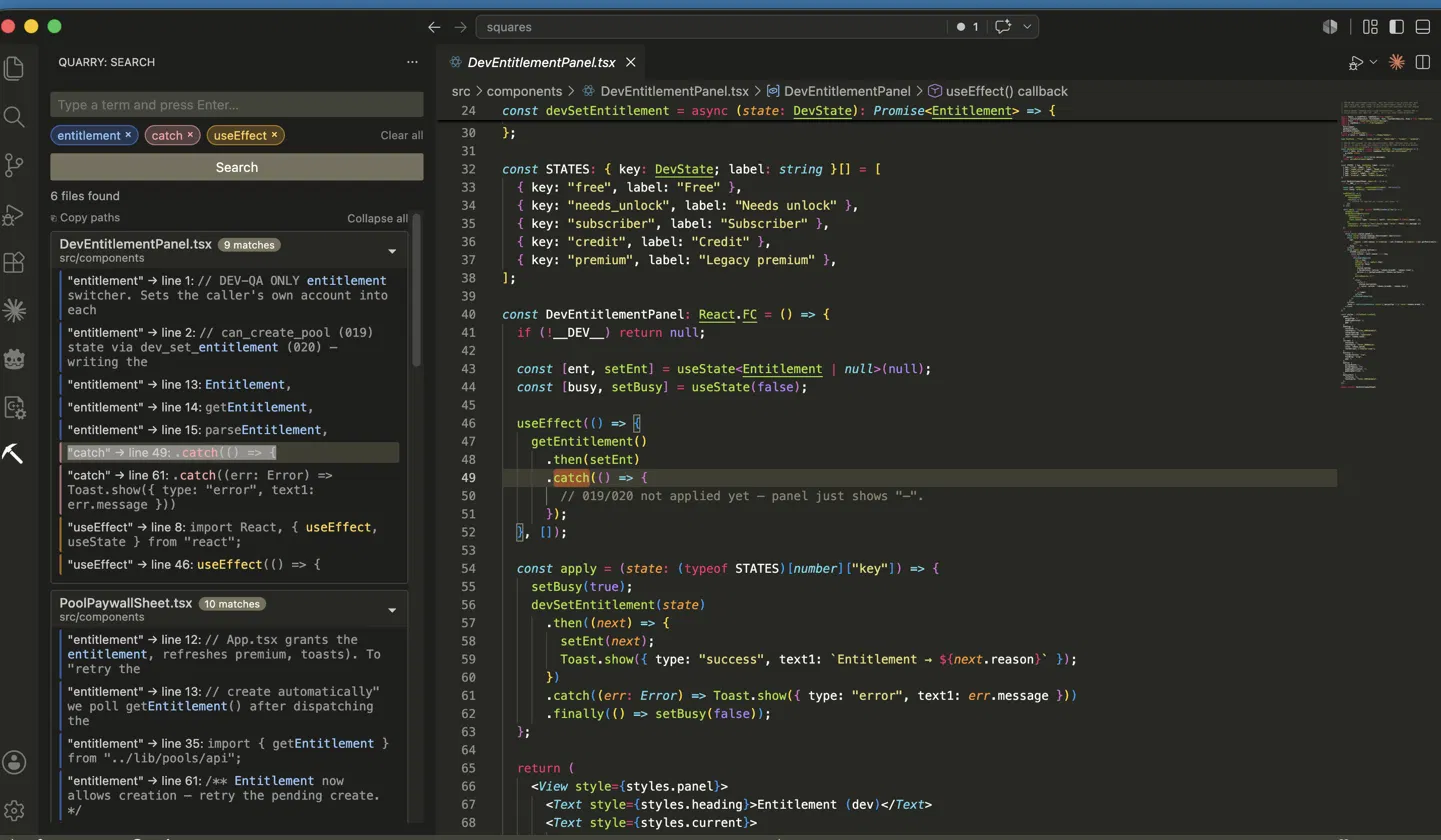The width and height of the screenshot is (1441, 840).
Task: Click Clear all search terms
Action: (x=401, y=135)
